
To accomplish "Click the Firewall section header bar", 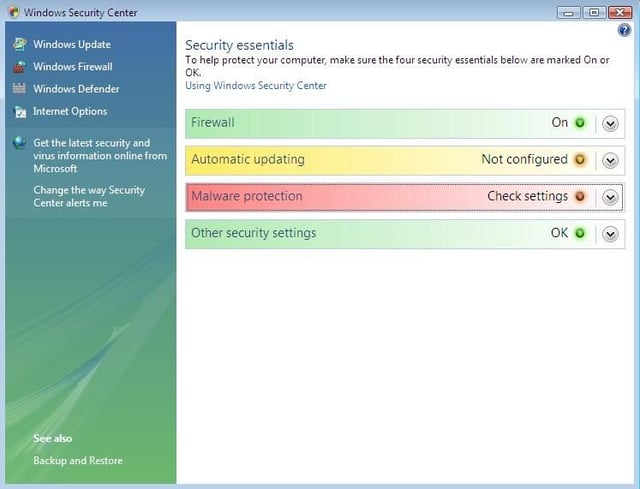I will 405,123.
